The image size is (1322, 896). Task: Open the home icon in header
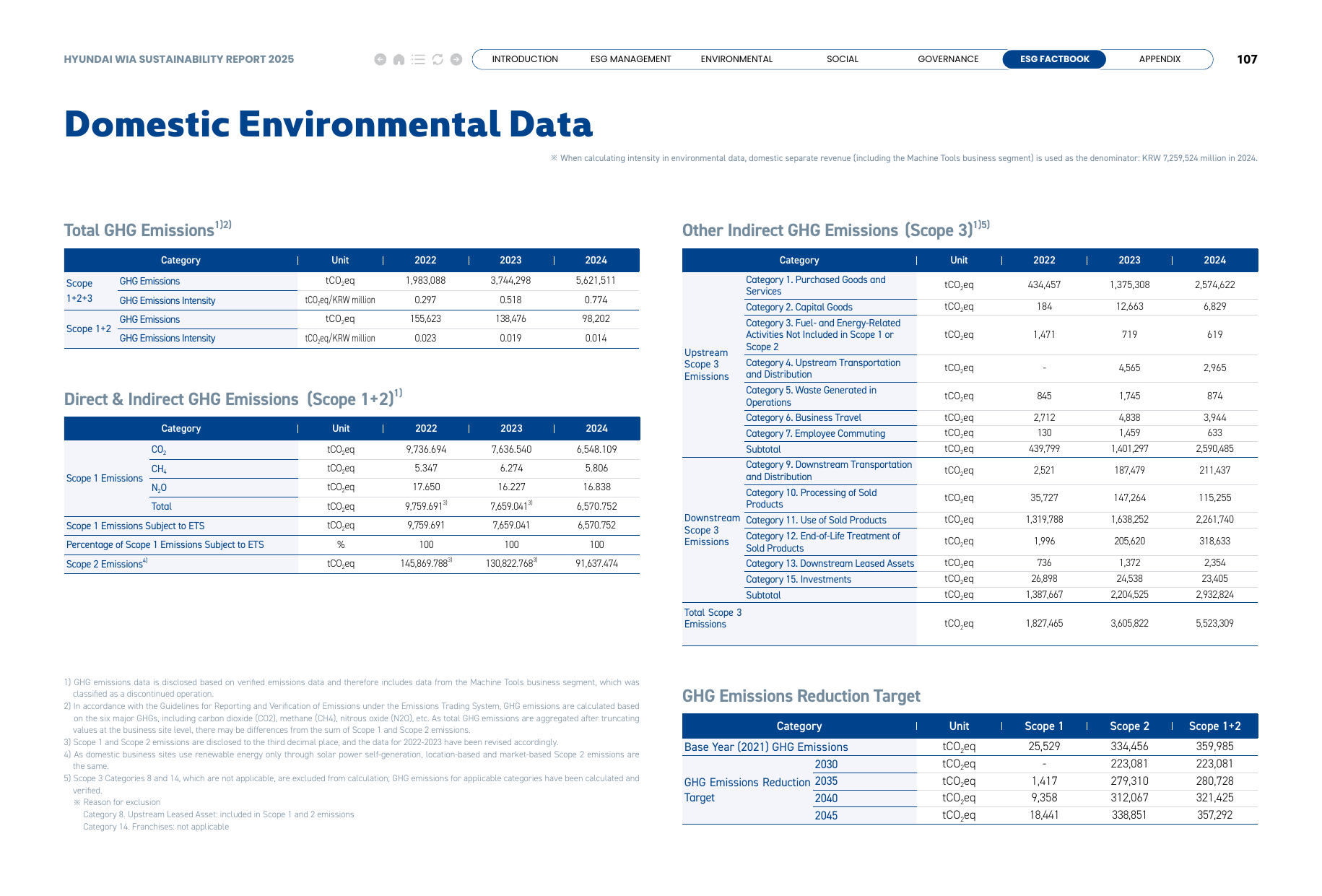[399, 59]
